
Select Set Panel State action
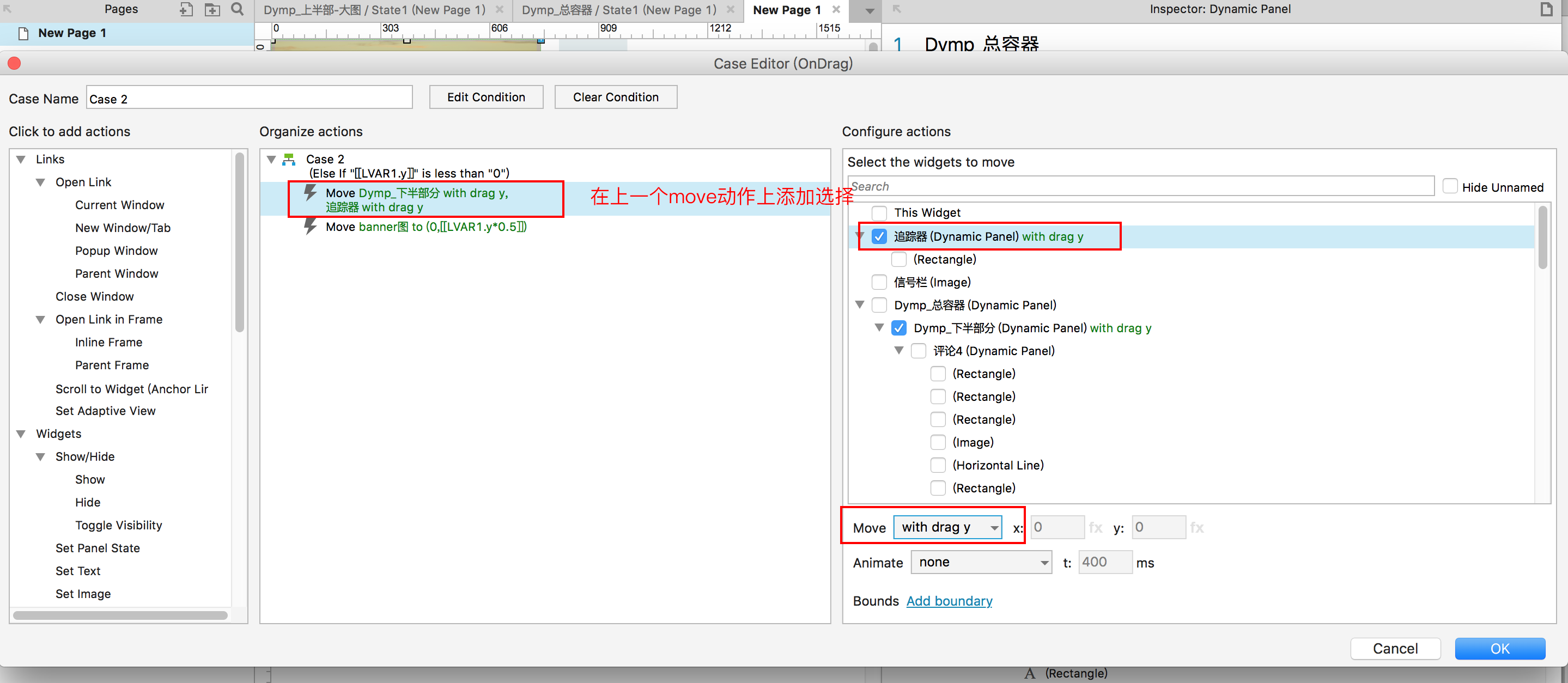tap(98, 548)
